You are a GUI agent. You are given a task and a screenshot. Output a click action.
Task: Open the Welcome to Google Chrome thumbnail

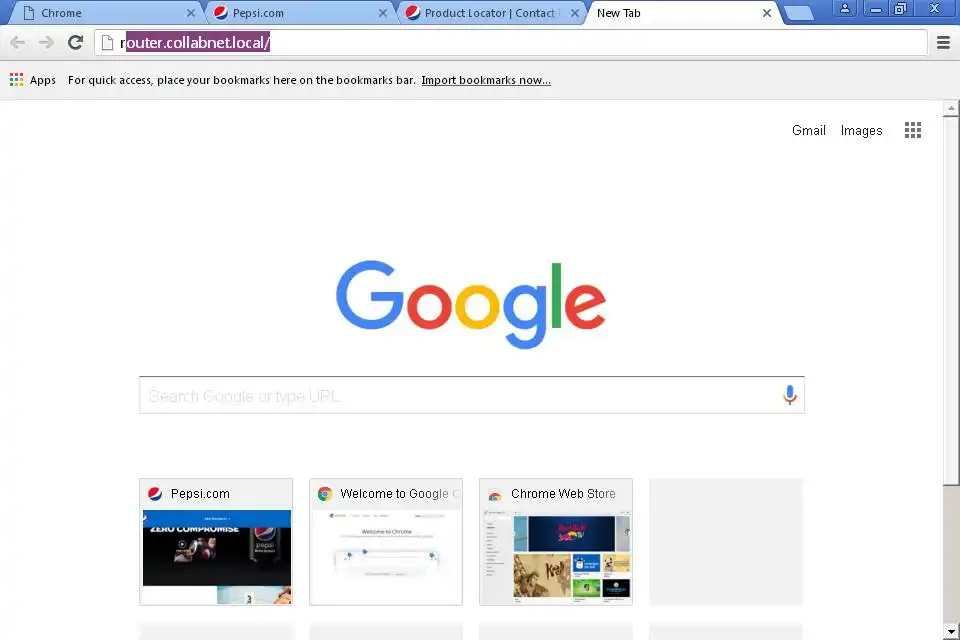pyautogui.click(x=386, y=542)
